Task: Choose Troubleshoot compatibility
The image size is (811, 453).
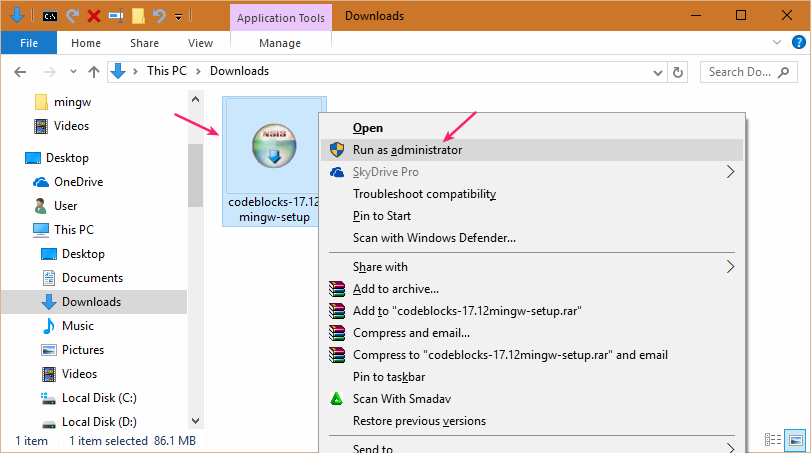Action: pyautogui.click(x=532, y=194)
